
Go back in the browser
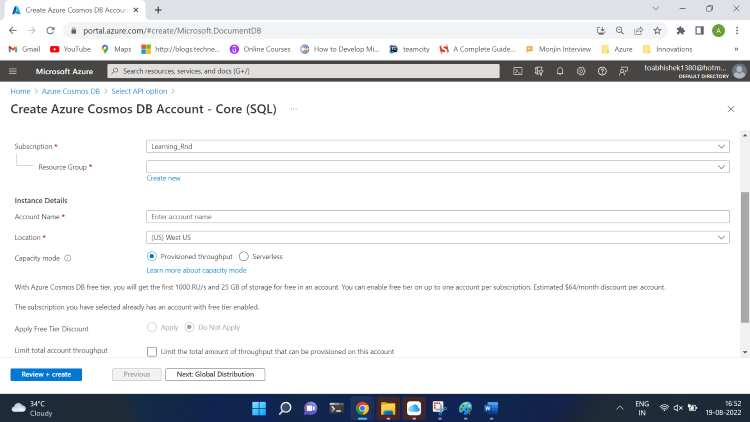point(13,31)
